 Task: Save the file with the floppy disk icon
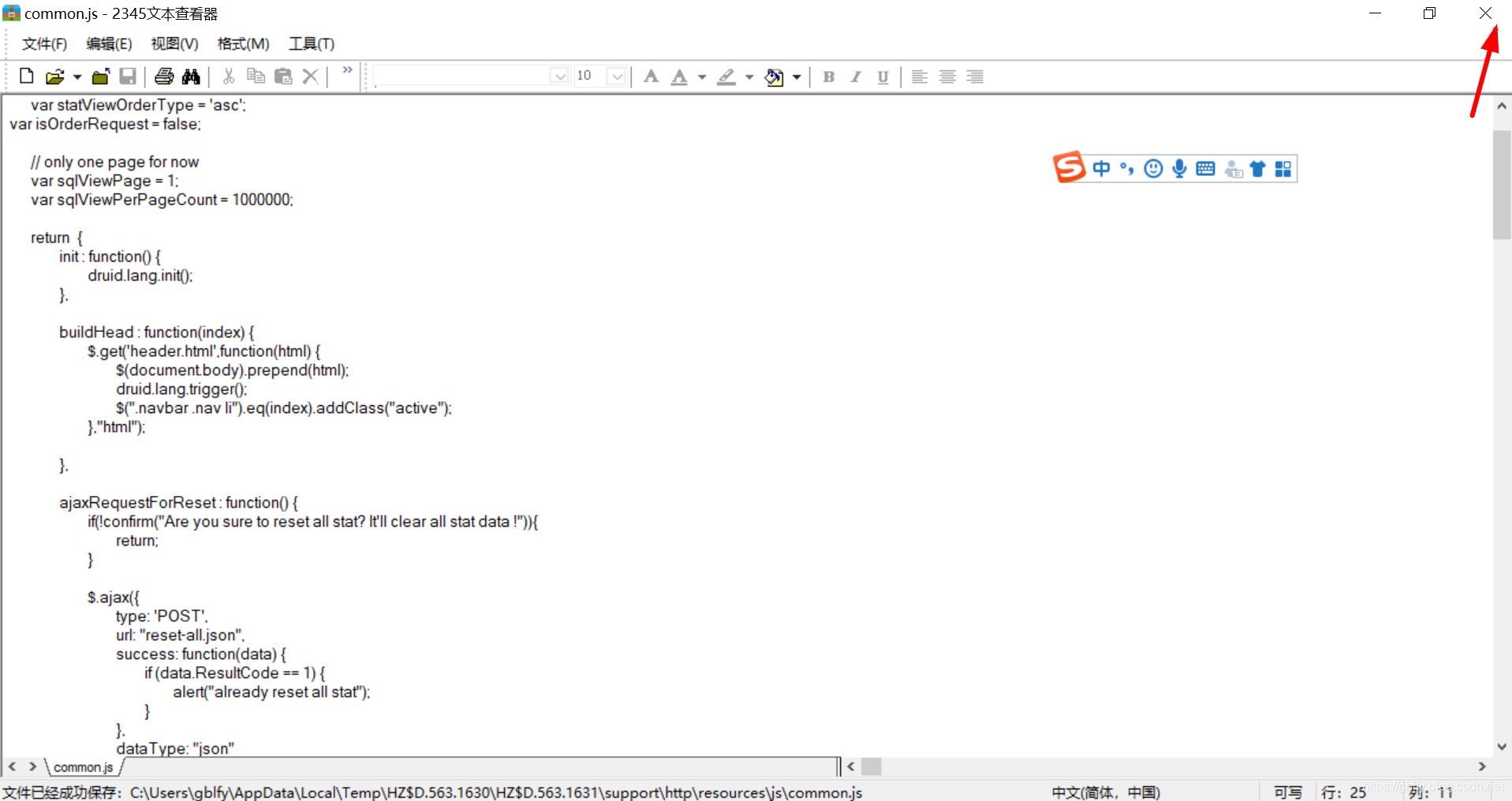tap(128, 76)
